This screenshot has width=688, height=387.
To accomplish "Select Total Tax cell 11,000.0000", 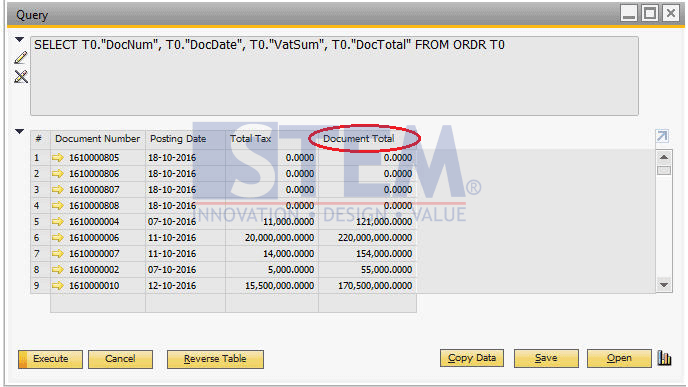I will click(x=272, y=222).
